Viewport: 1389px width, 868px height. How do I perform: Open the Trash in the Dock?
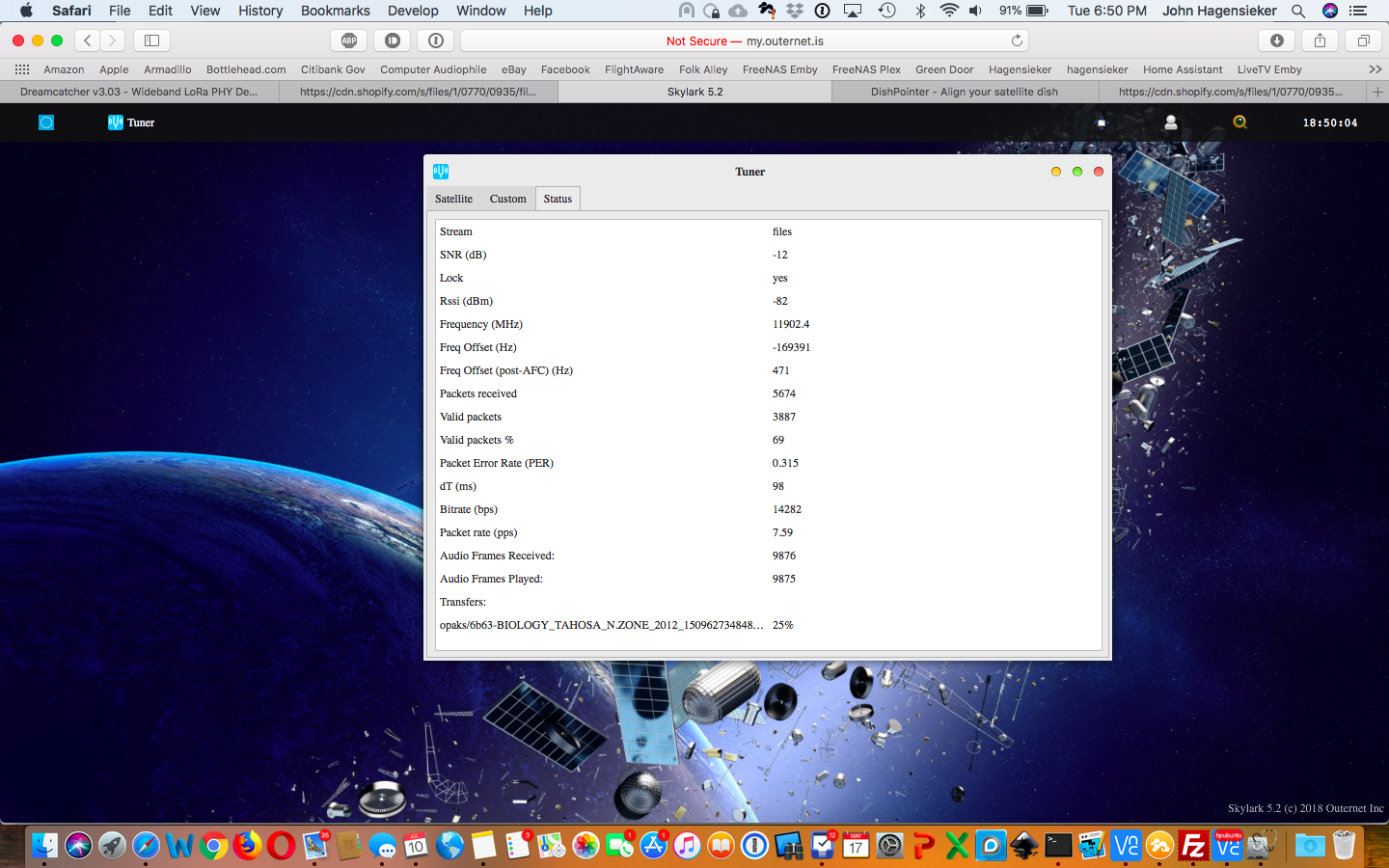click(1344, 846)
